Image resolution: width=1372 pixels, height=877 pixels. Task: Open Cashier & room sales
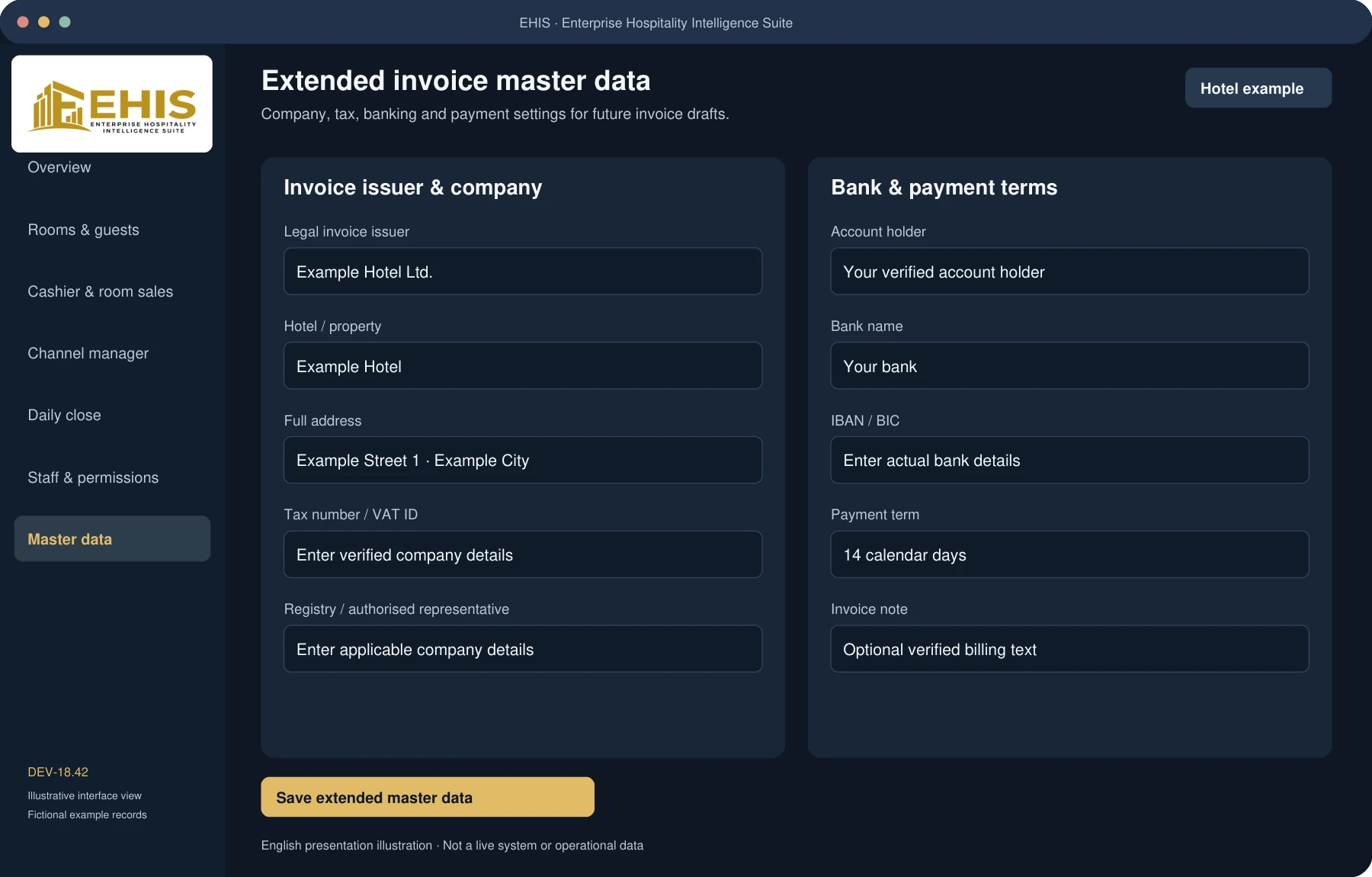[100, 291]
